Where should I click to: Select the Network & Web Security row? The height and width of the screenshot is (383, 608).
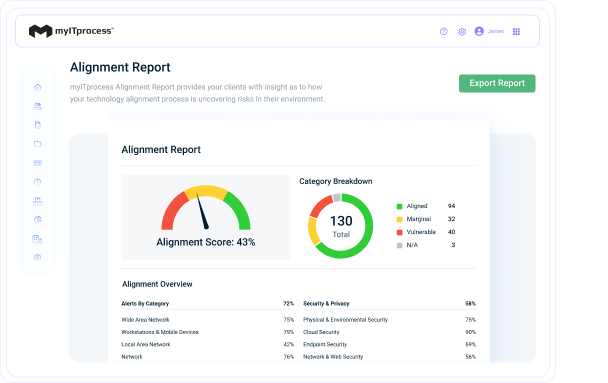(389, 357)
